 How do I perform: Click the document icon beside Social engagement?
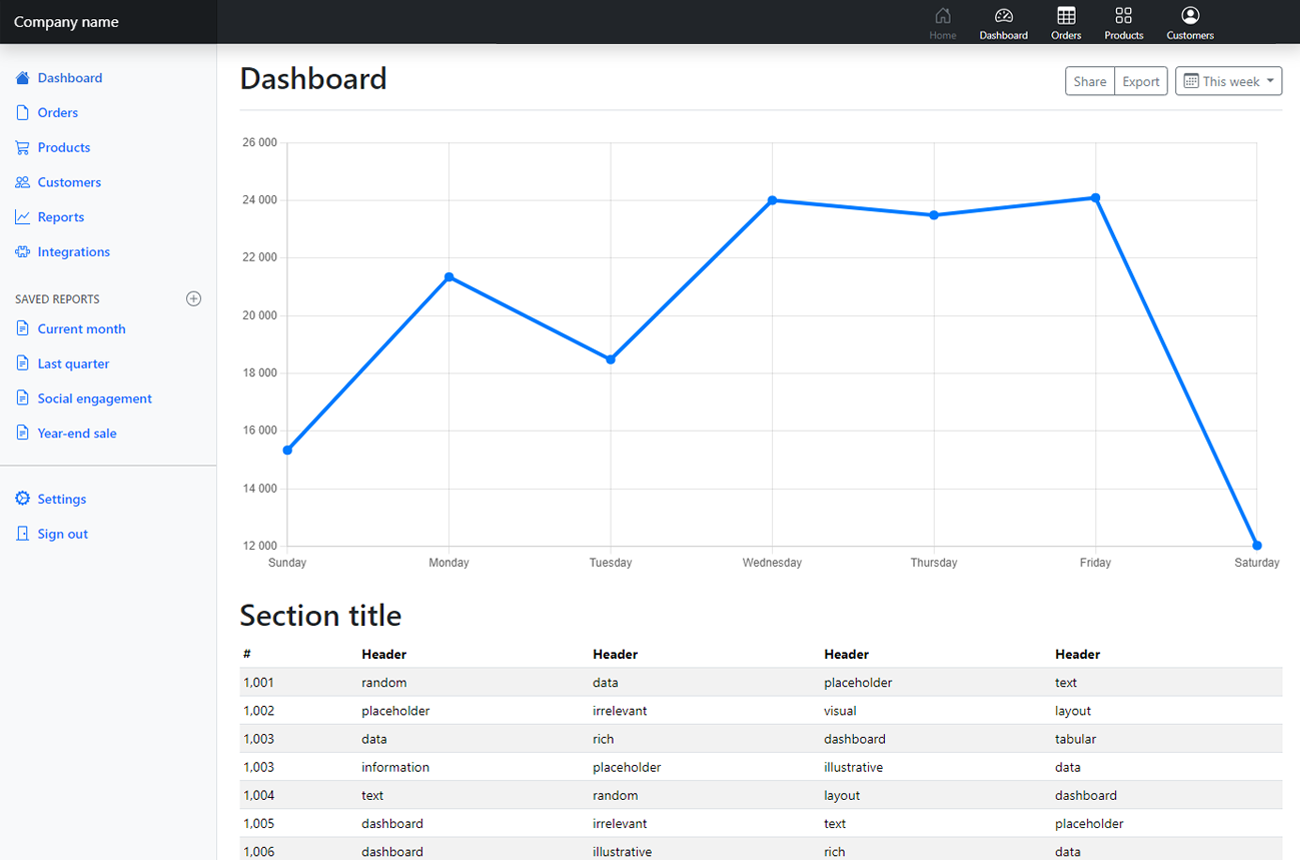(x=23, y=398)
